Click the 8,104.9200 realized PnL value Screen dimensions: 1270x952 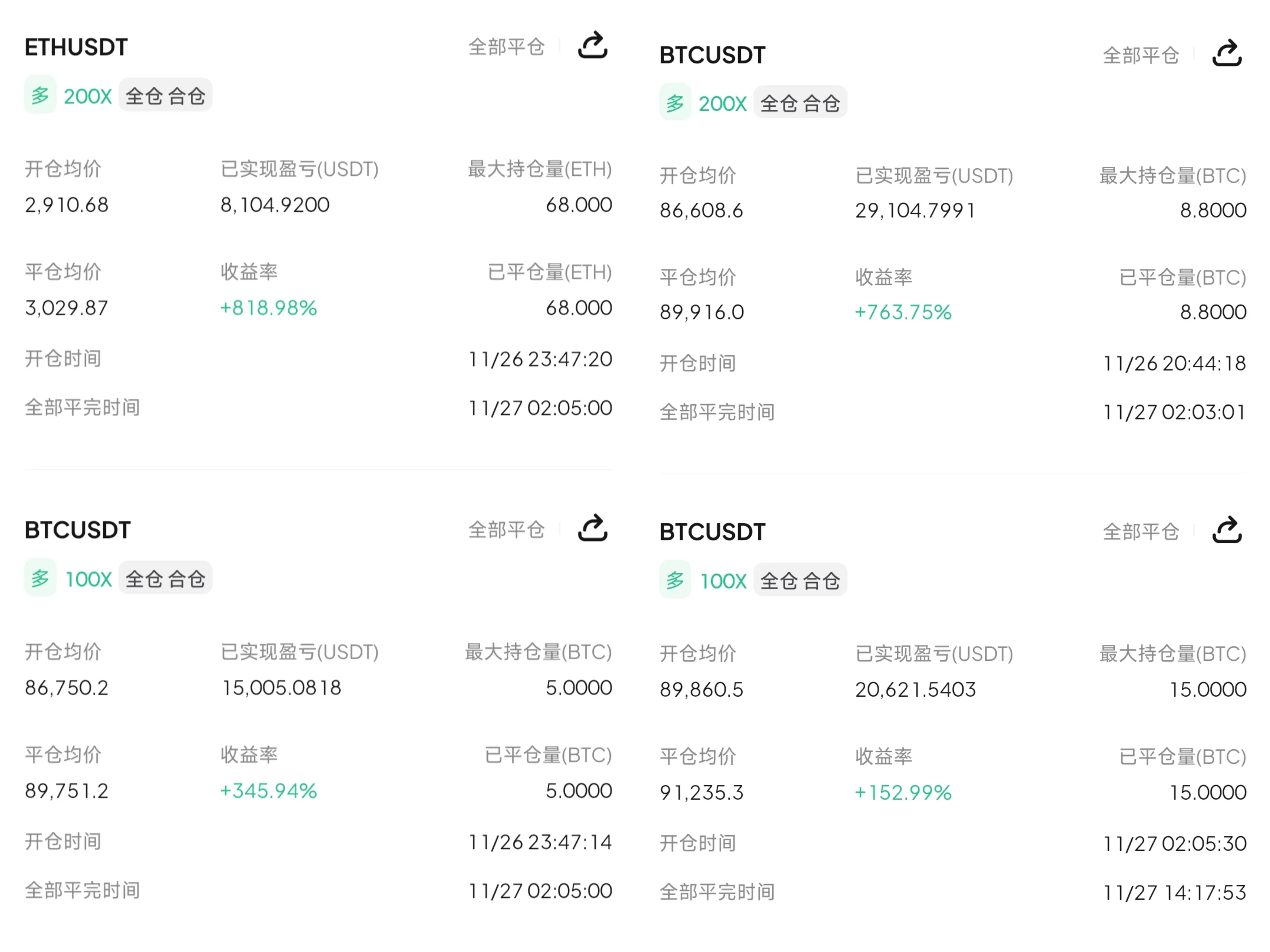[x=274, y=205]
